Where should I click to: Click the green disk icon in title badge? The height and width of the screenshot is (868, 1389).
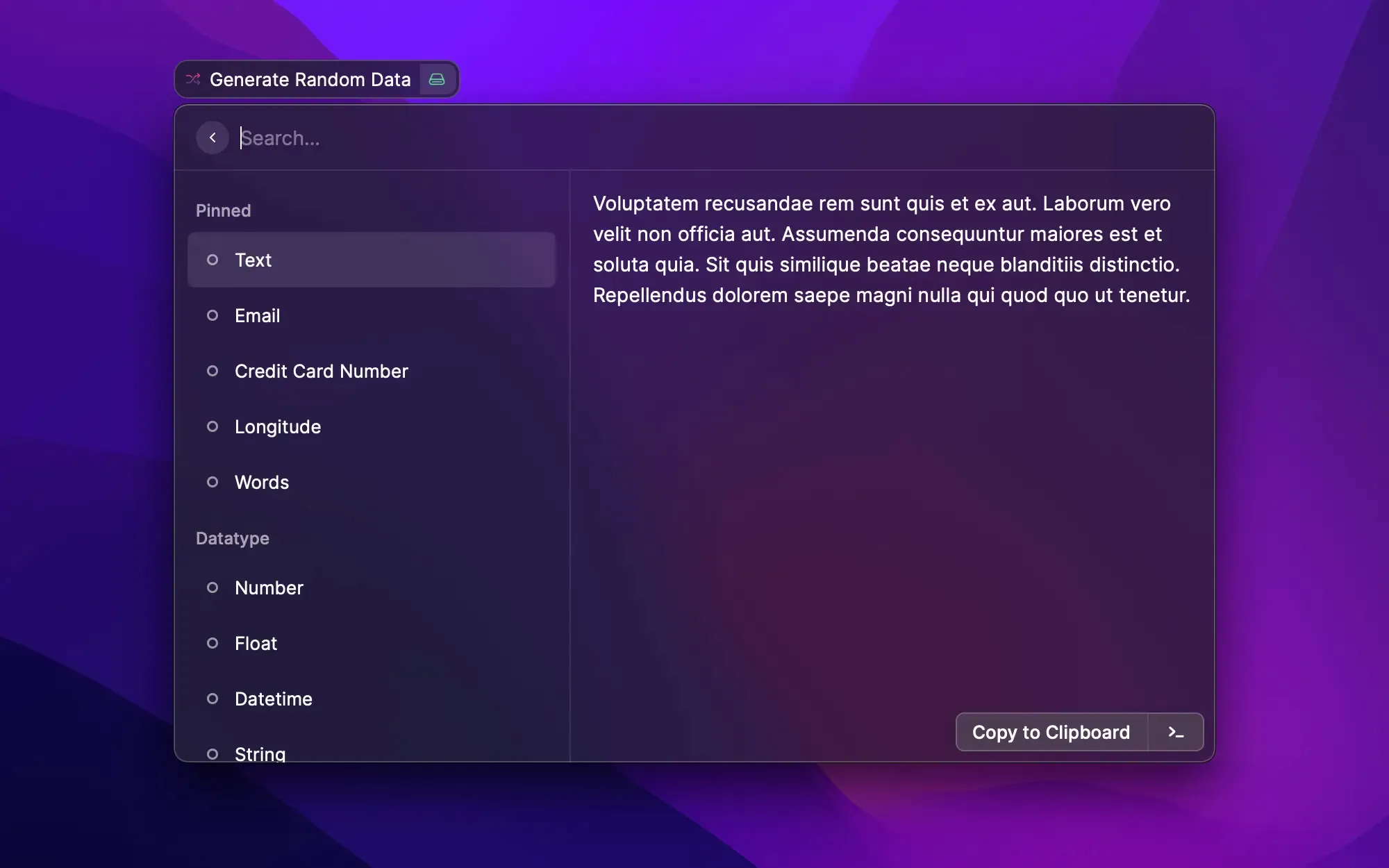(x=437, y=79)
